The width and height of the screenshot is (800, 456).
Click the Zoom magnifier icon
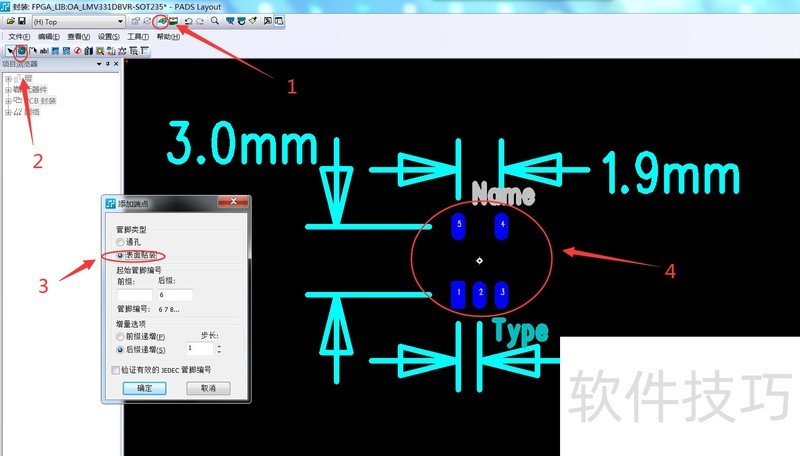(x=216, y=20)
